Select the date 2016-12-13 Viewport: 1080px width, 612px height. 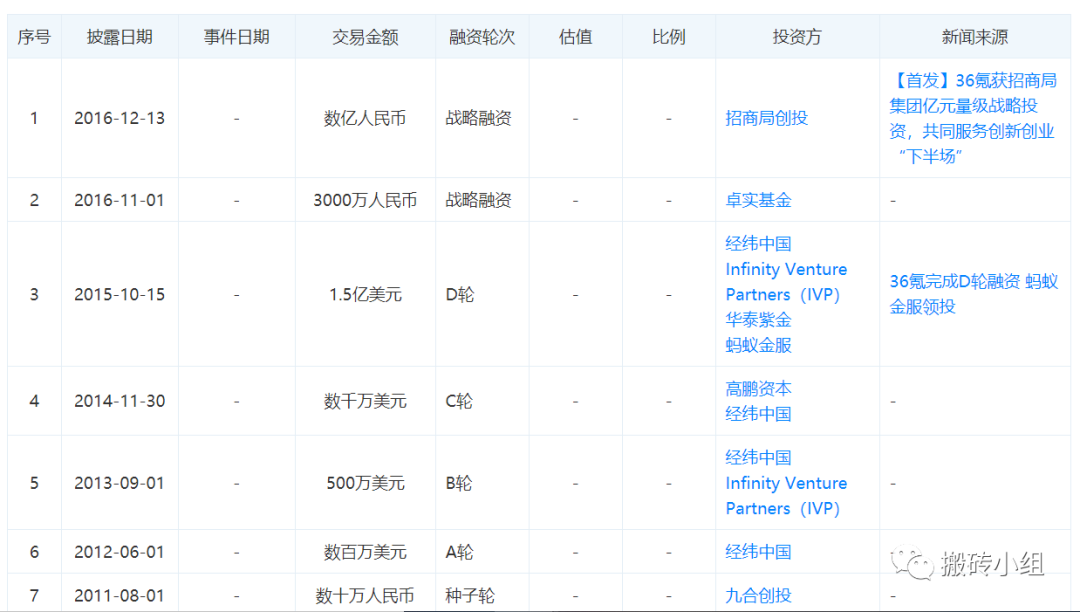(x=120, y=118)
